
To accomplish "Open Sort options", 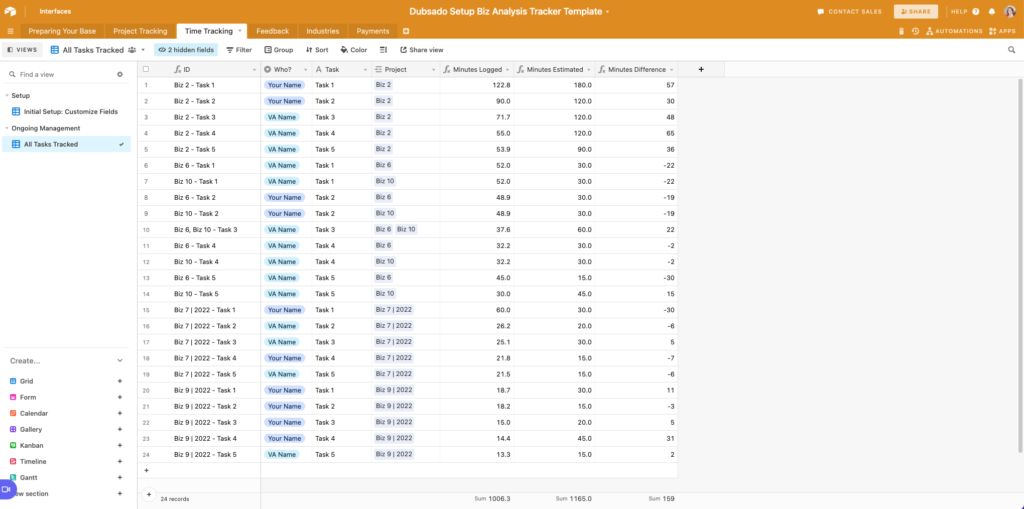I will click(317, 50).
